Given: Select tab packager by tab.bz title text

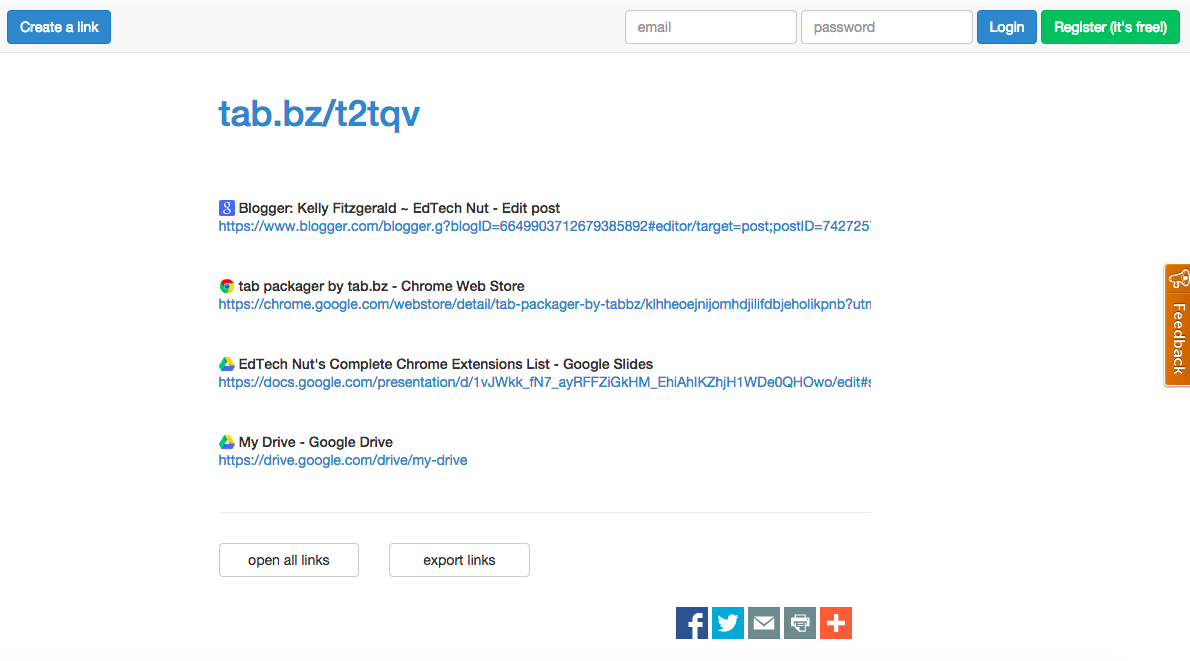Looking at the screenshot, I should click(x=382, y=286).
